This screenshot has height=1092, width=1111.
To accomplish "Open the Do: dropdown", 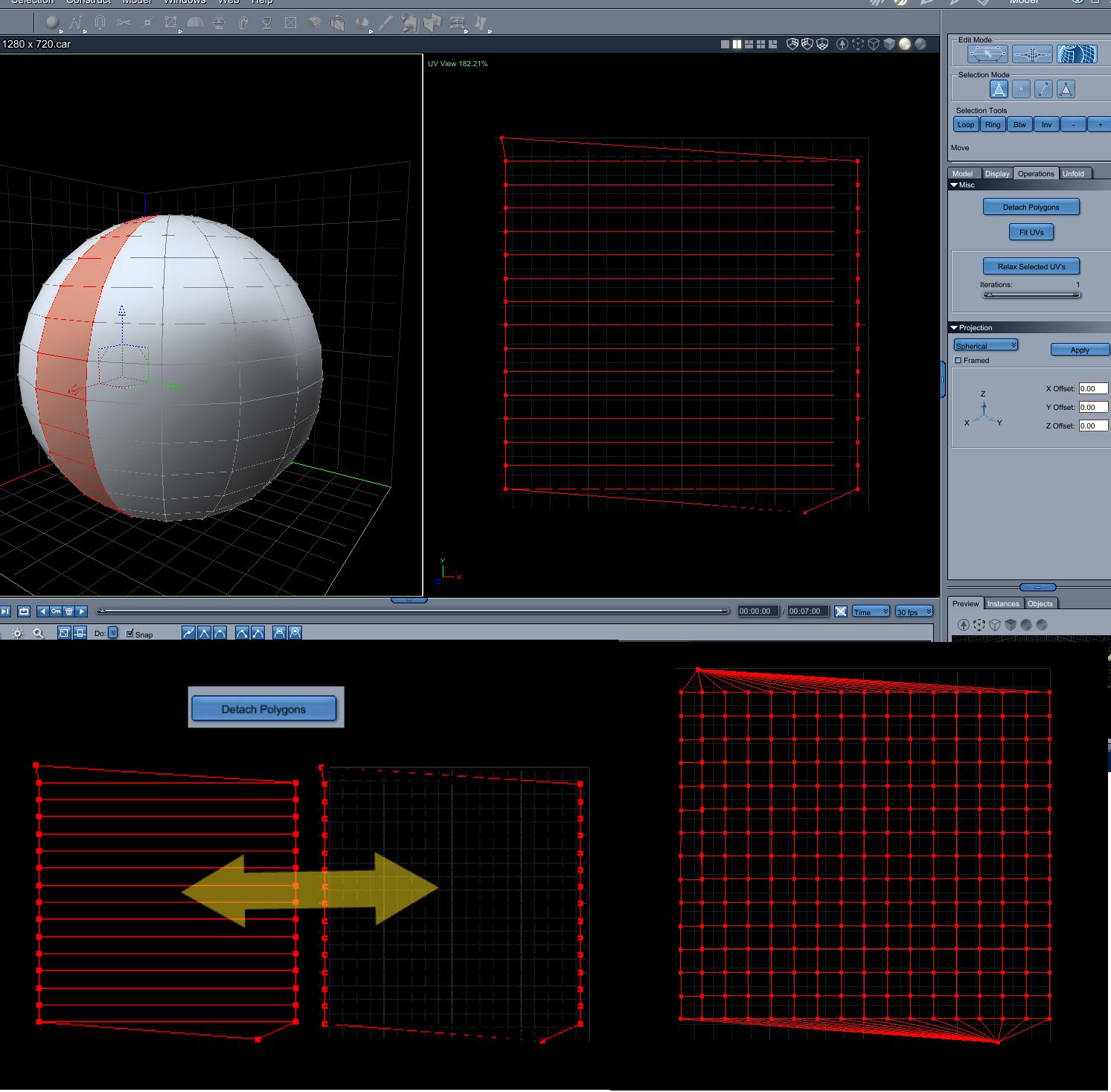I will coord(112,633).
